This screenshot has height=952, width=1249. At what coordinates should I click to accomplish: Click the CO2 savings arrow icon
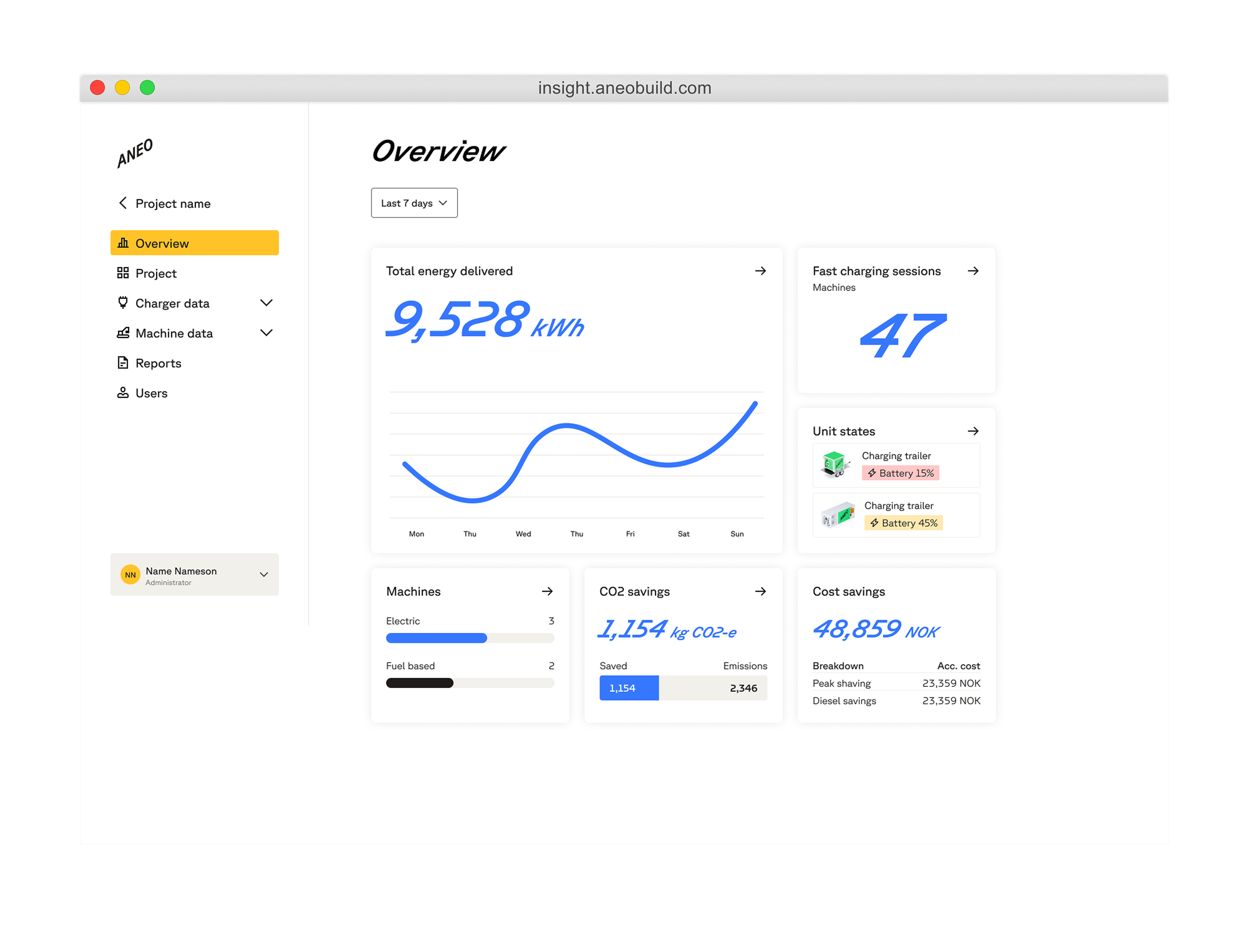point(760,591)
